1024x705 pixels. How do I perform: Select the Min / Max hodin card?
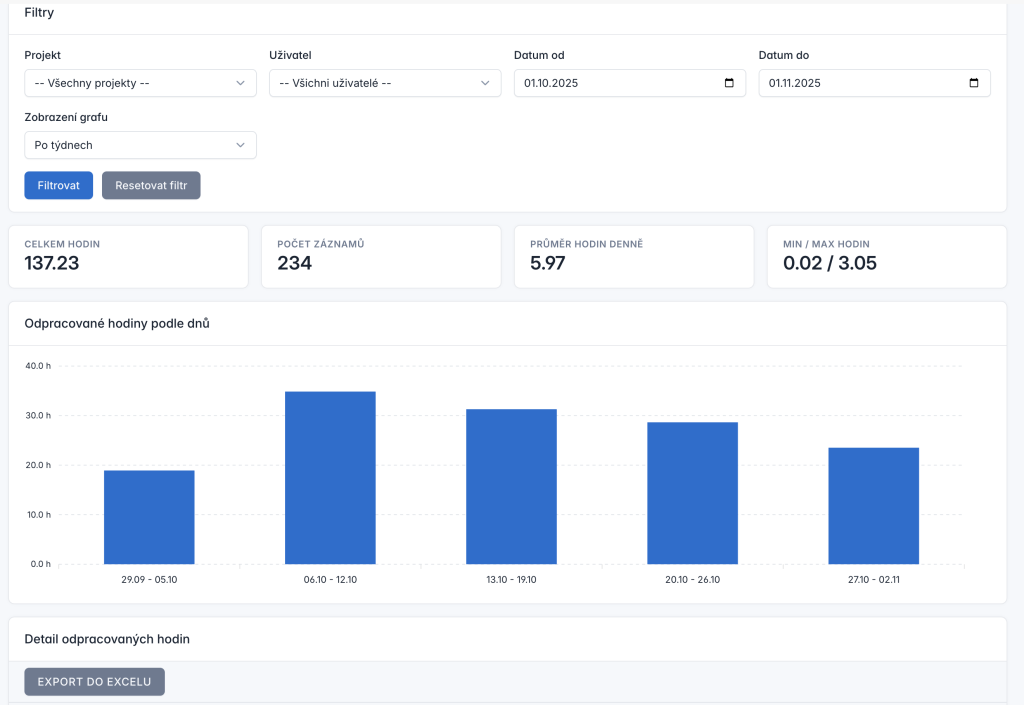[886, 257]
